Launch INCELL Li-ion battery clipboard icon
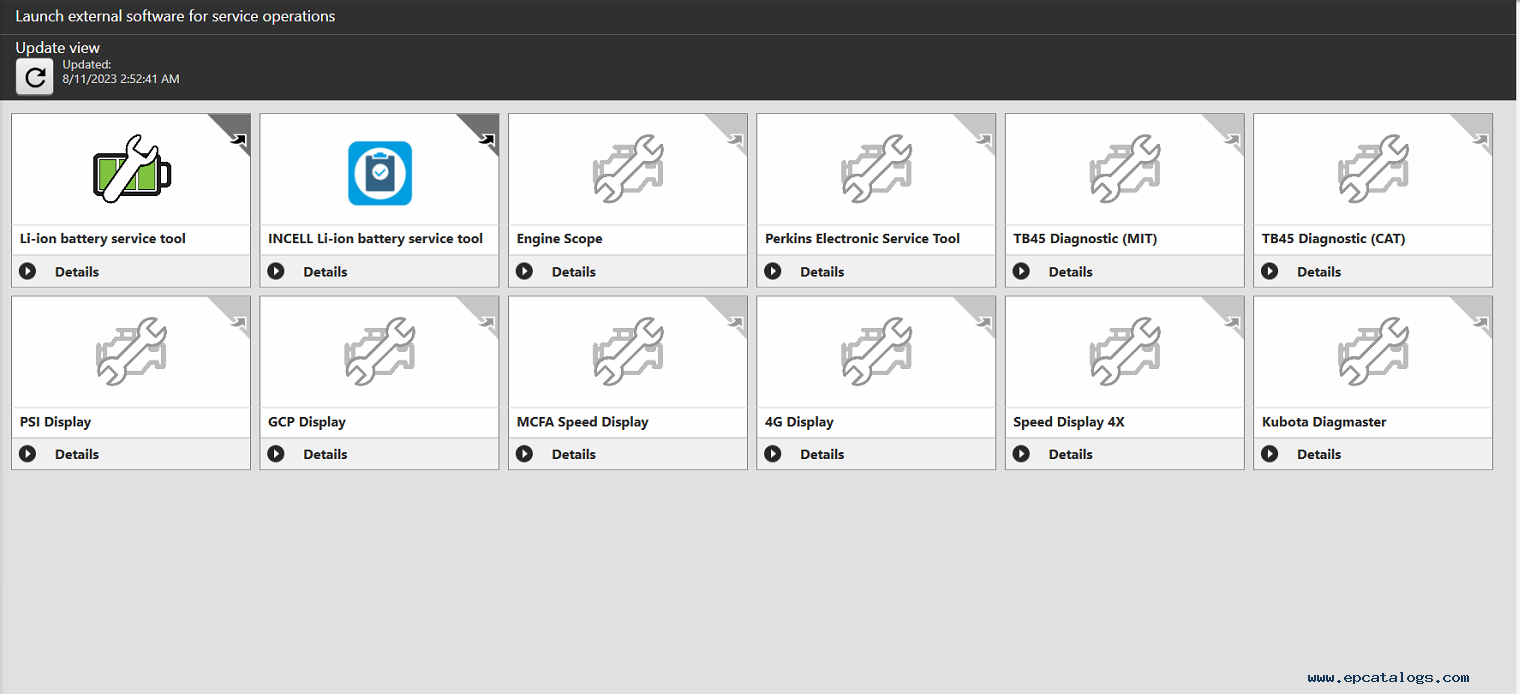 click(380, 173)
